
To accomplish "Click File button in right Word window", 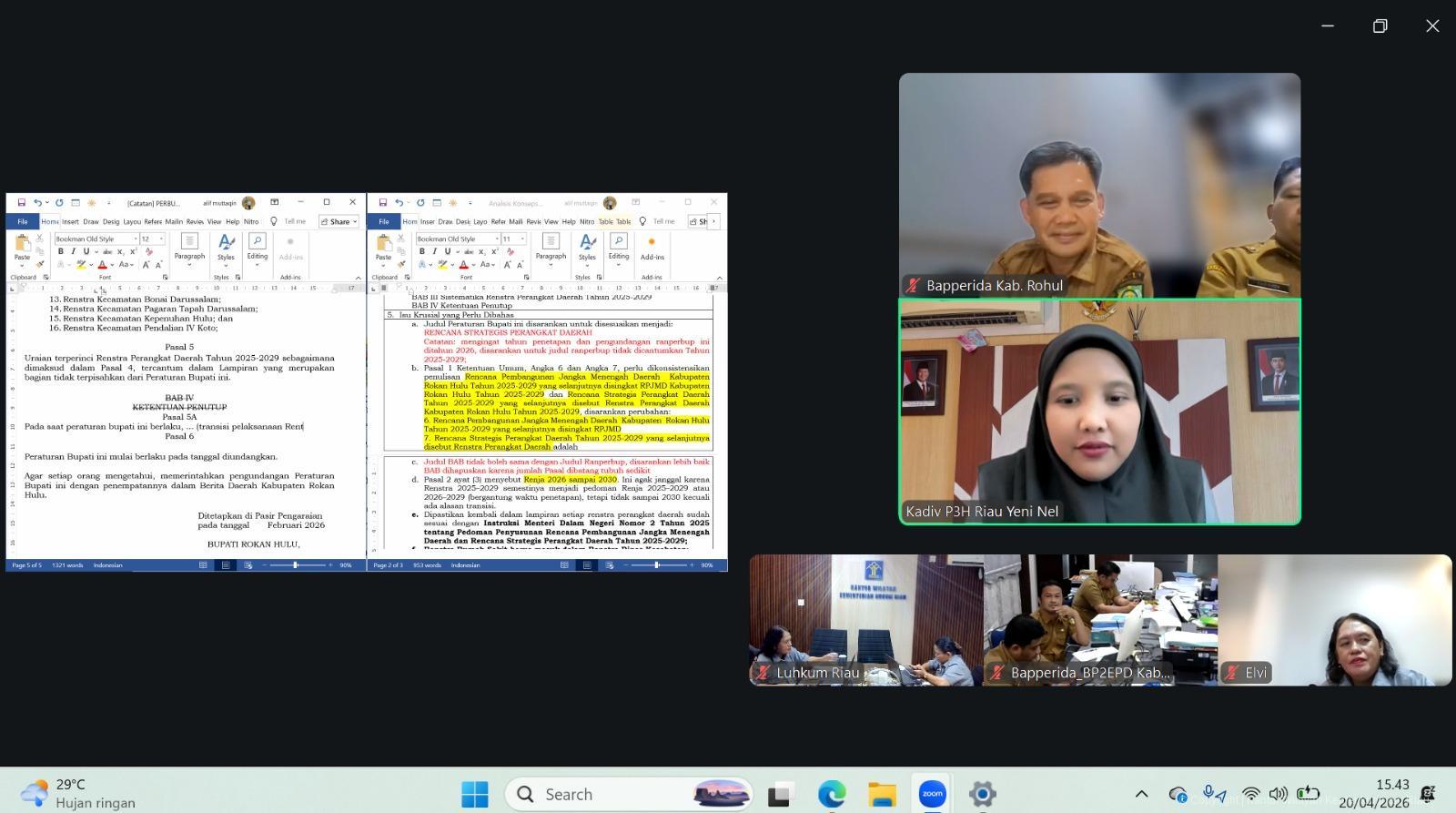I will (384, 221).
